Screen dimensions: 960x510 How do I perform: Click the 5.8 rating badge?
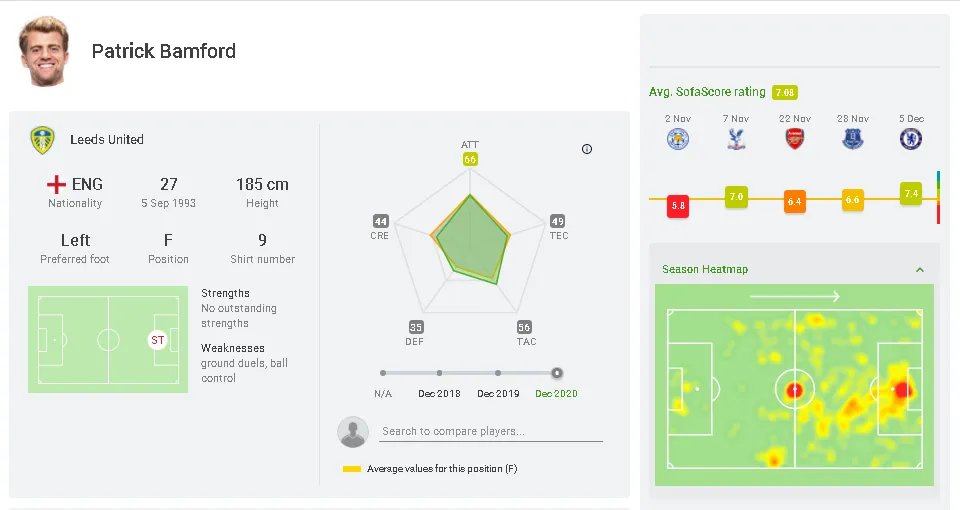(x=679, y=206)
